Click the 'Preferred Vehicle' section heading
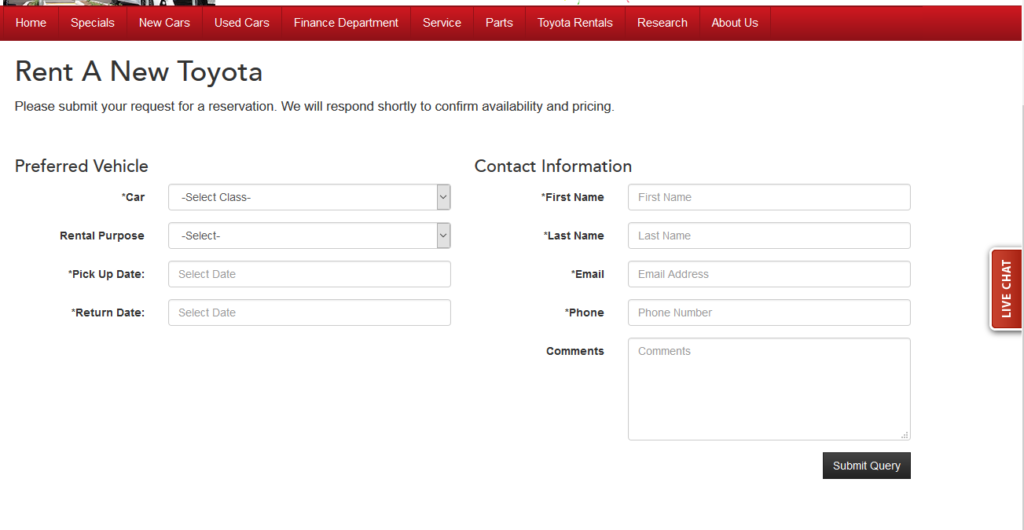Image resolution: width=1024 pixels, height=530 pixels. click(82, 166)
